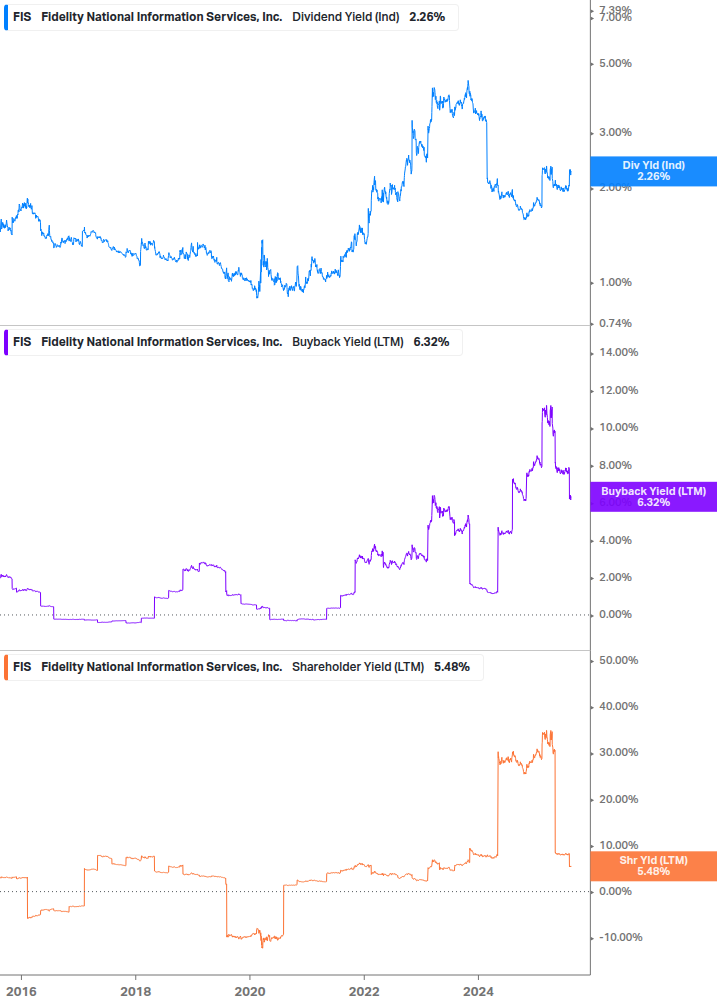Screen dimensions: 717x1005
Task: Click the Shareholder Yield (LTM) legend label
Action: tap(358, 667)
